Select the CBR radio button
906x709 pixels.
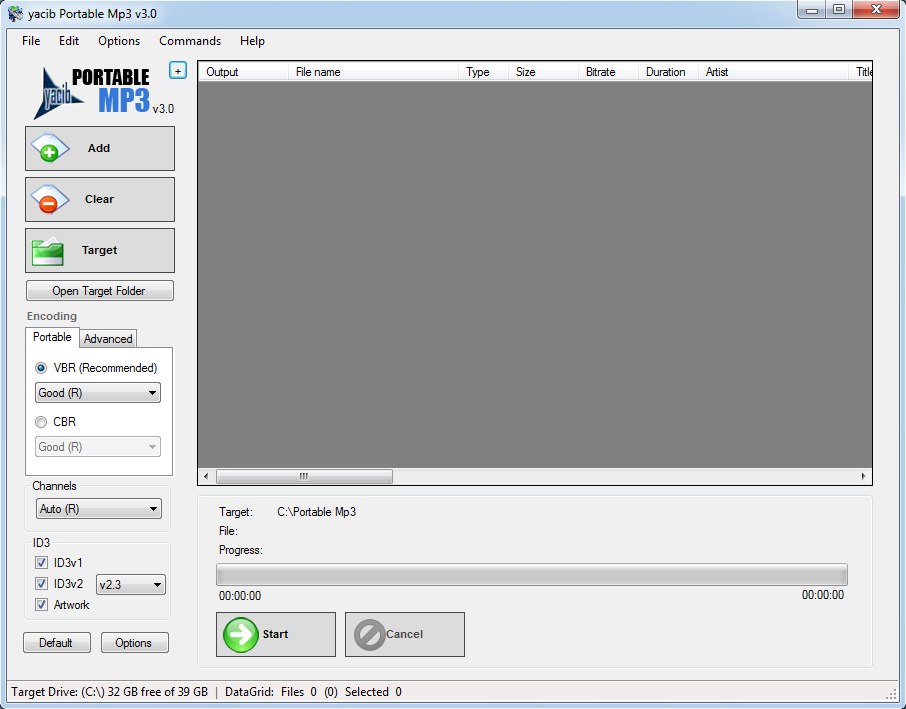(x=41, y=422)
